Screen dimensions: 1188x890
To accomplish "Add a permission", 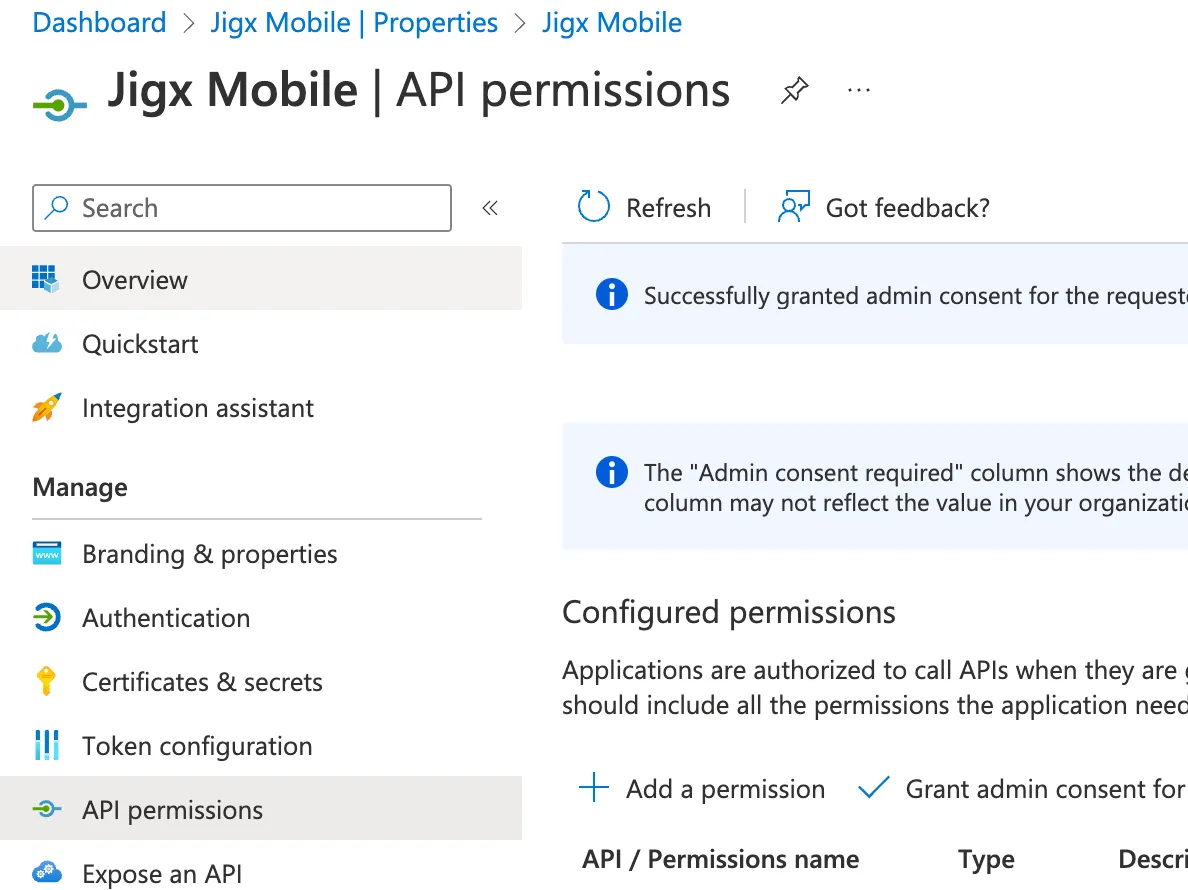I will coord(702,789).
